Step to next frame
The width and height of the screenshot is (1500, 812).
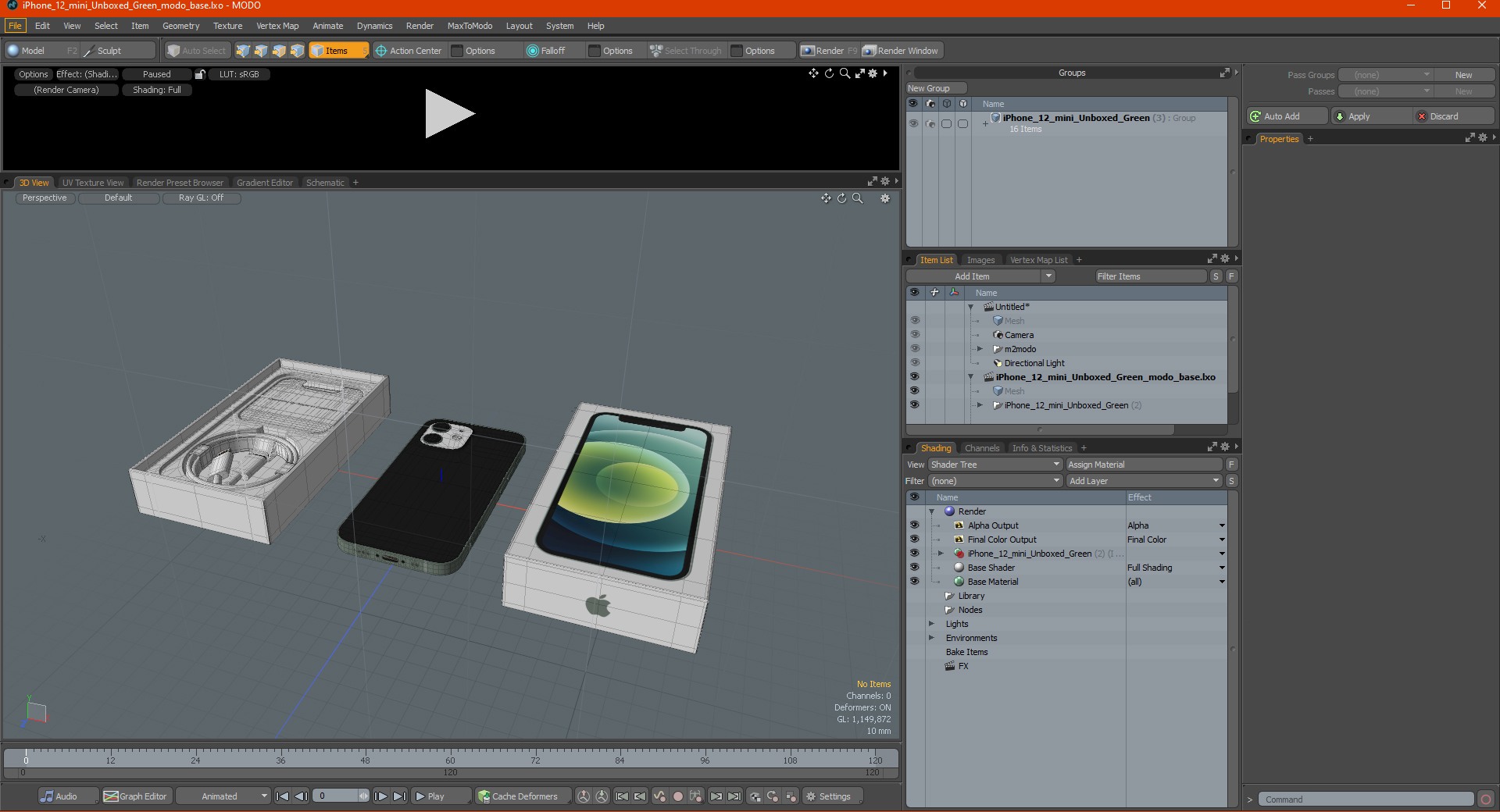point(380,796)
